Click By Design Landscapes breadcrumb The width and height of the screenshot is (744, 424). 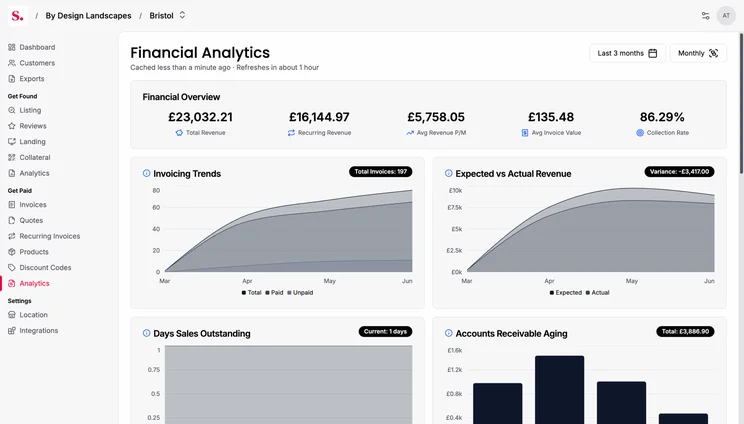[88, 16]
